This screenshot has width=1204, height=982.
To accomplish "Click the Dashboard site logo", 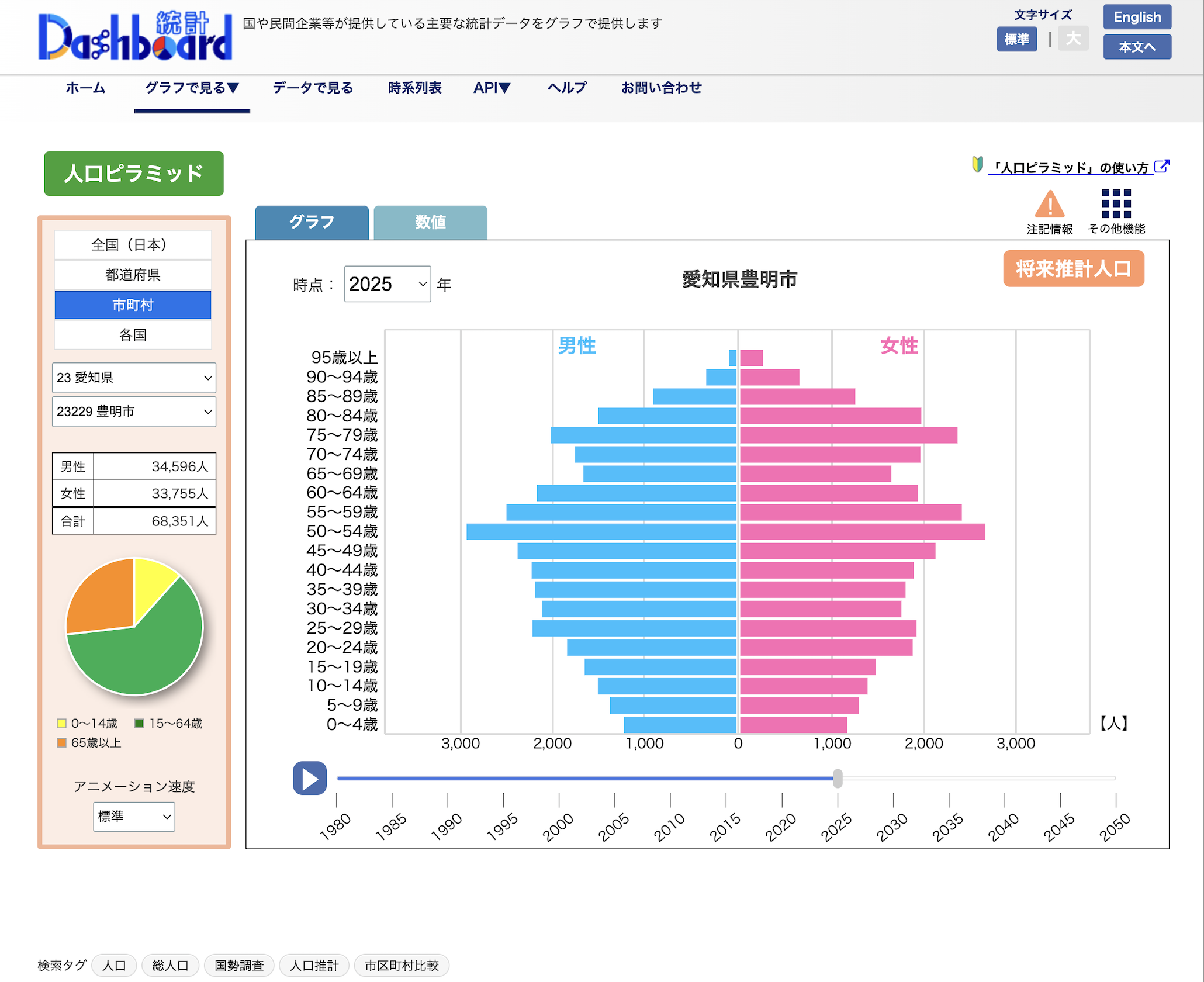I will coord(135,36).
